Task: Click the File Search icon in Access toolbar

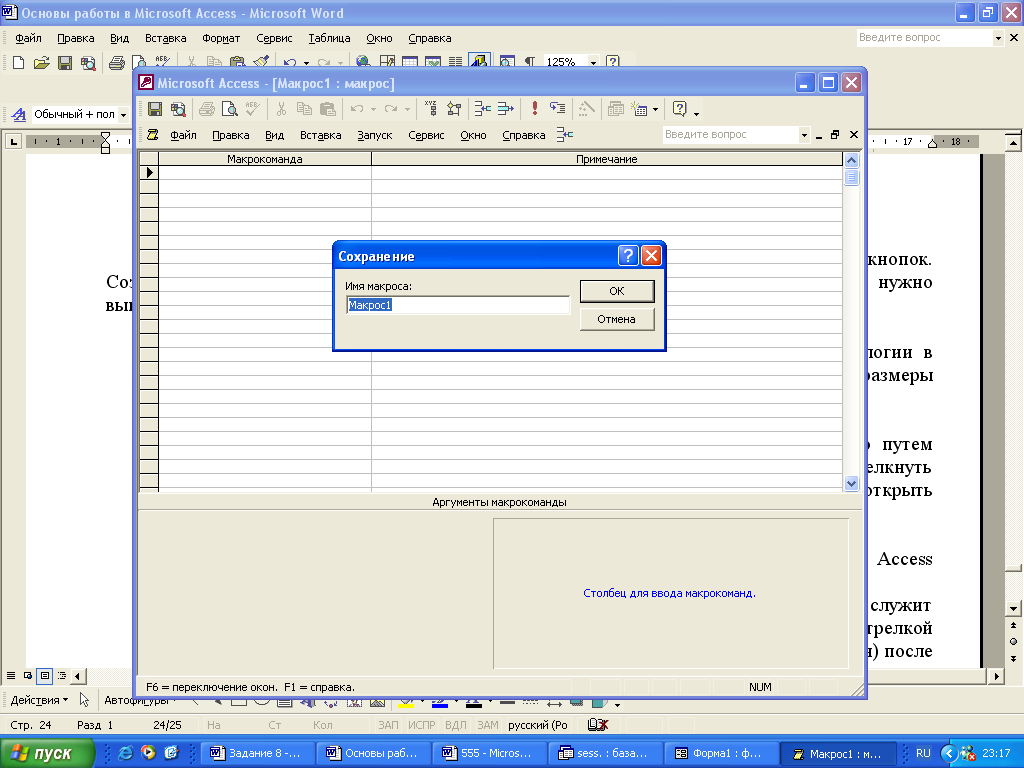Action: pos(178,109)
